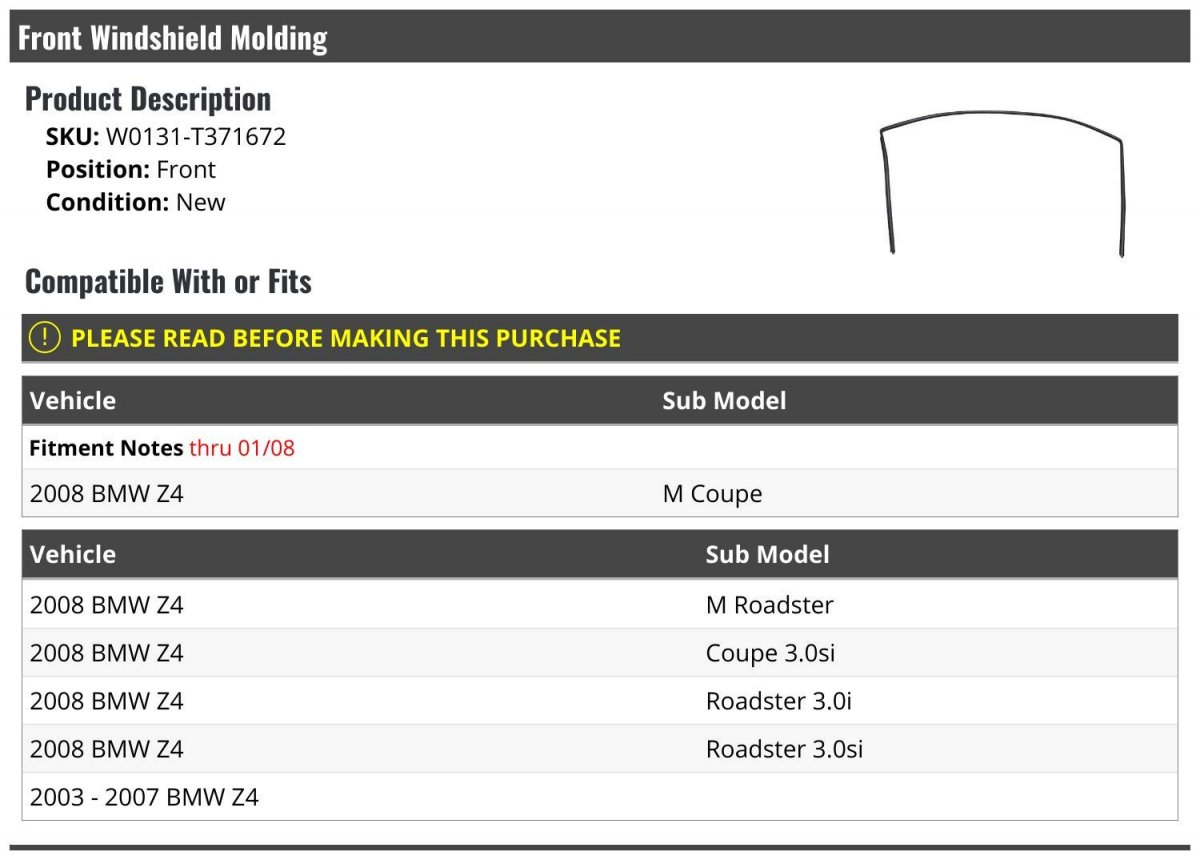Click the Compatible With or Fits heading
Viewport: 1200px width, 860px height.
point(168,282)
